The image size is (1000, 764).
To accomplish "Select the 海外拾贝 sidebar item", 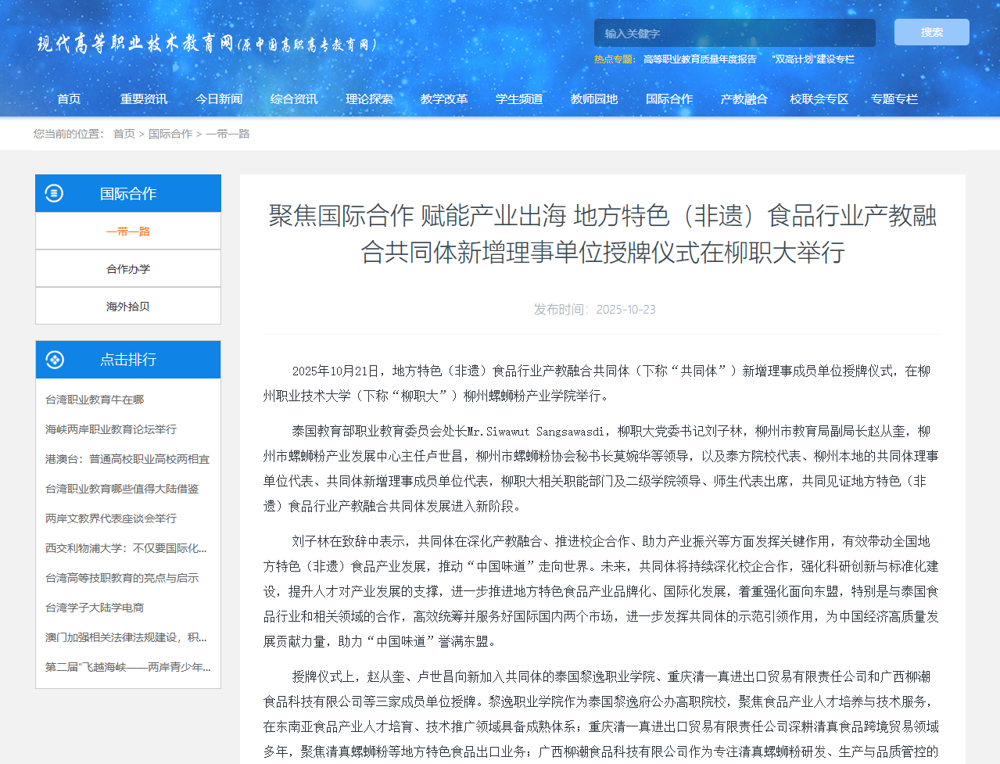I will [128, 306].
